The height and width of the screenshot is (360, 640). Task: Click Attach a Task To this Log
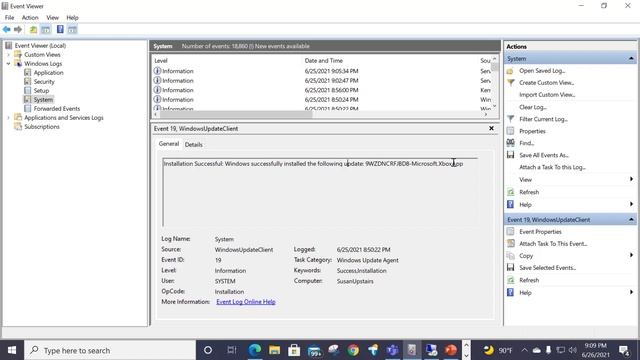pos(552,167)
